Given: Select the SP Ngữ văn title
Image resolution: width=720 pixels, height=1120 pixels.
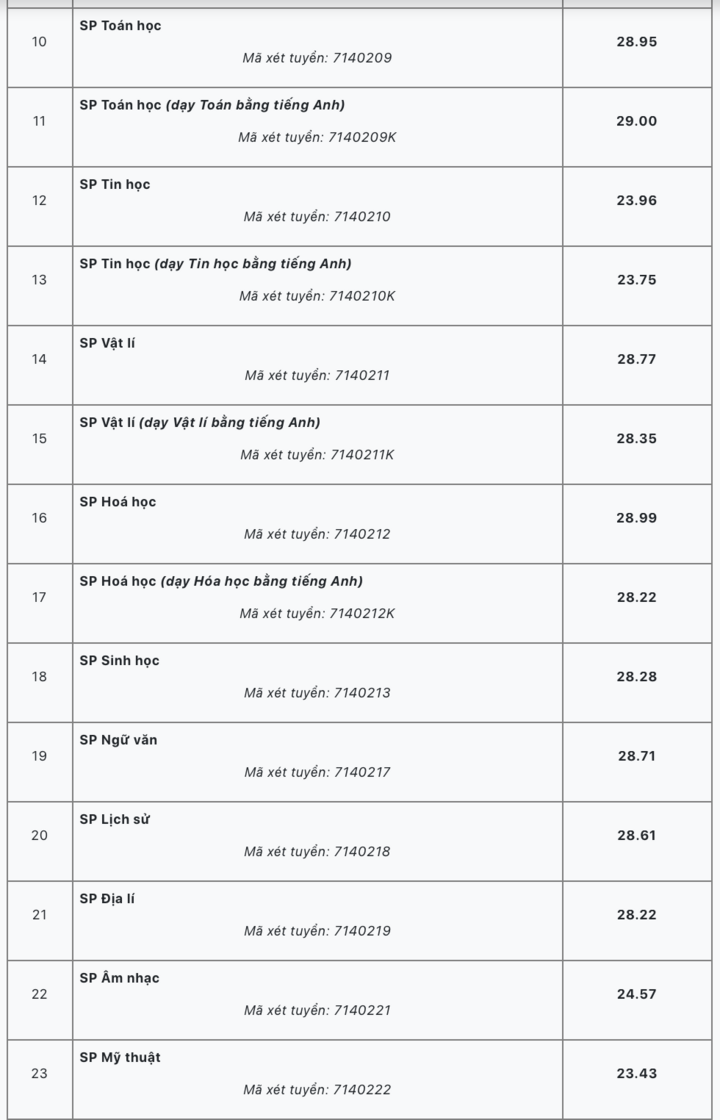Looking at the screenshot, I should pos(118,740).
